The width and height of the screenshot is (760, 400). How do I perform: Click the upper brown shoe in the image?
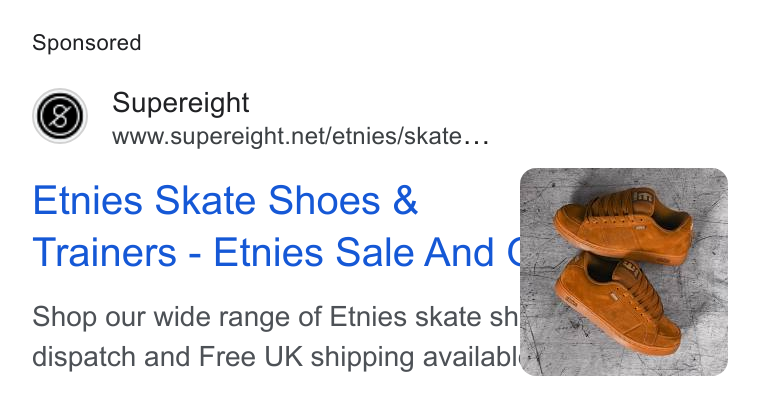click(625, 228)
